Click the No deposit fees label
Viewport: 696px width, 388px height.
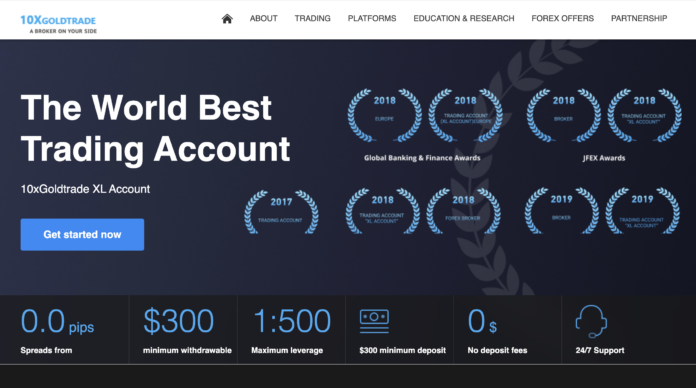click(497, 350)
